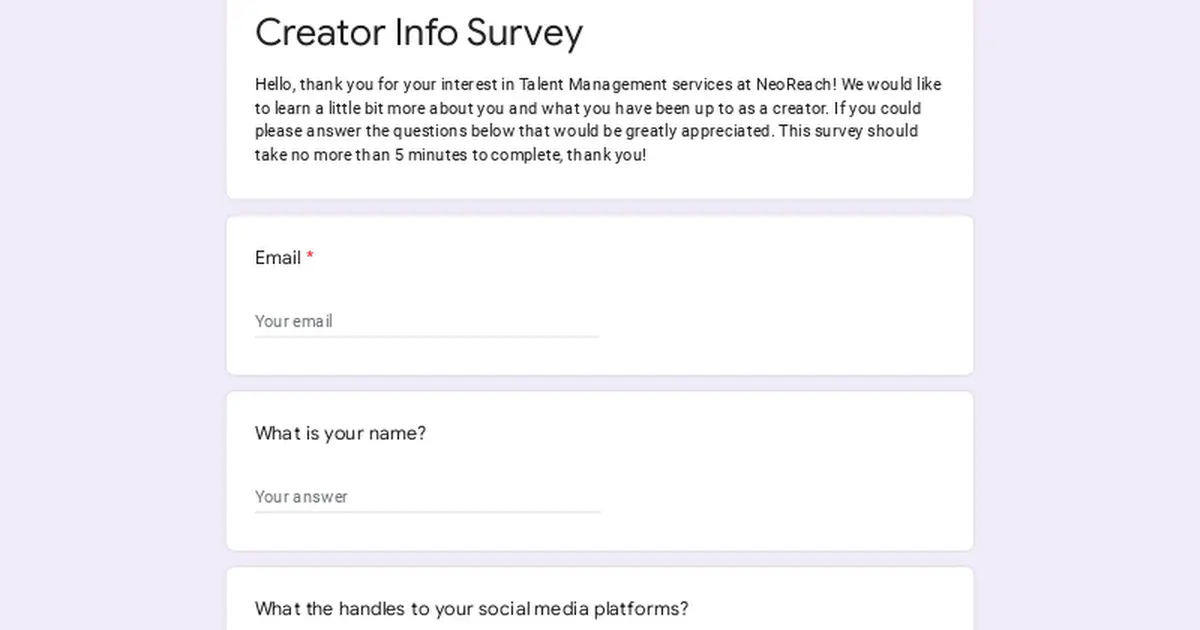Click the "What is your name?" label
1200x630 pixels.
point(340,433)
